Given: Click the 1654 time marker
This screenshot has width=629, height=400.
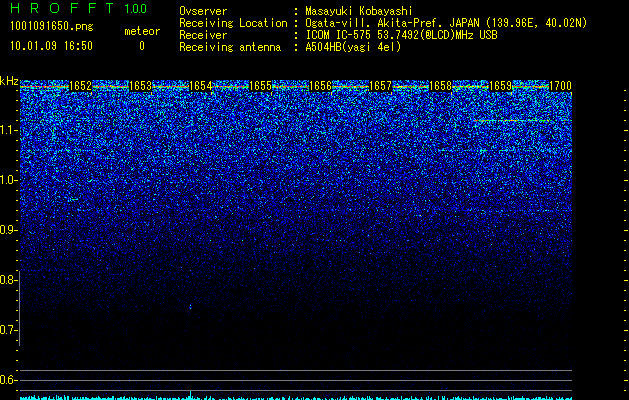Looking at the screenshot, I should [200, 86].
